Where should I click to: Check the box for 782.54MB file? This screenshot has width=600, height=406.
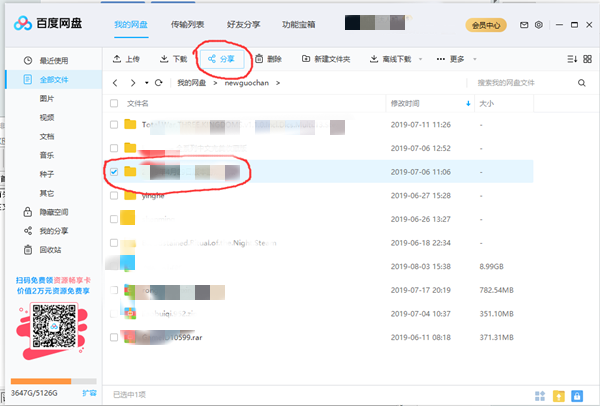click(114, 290)
